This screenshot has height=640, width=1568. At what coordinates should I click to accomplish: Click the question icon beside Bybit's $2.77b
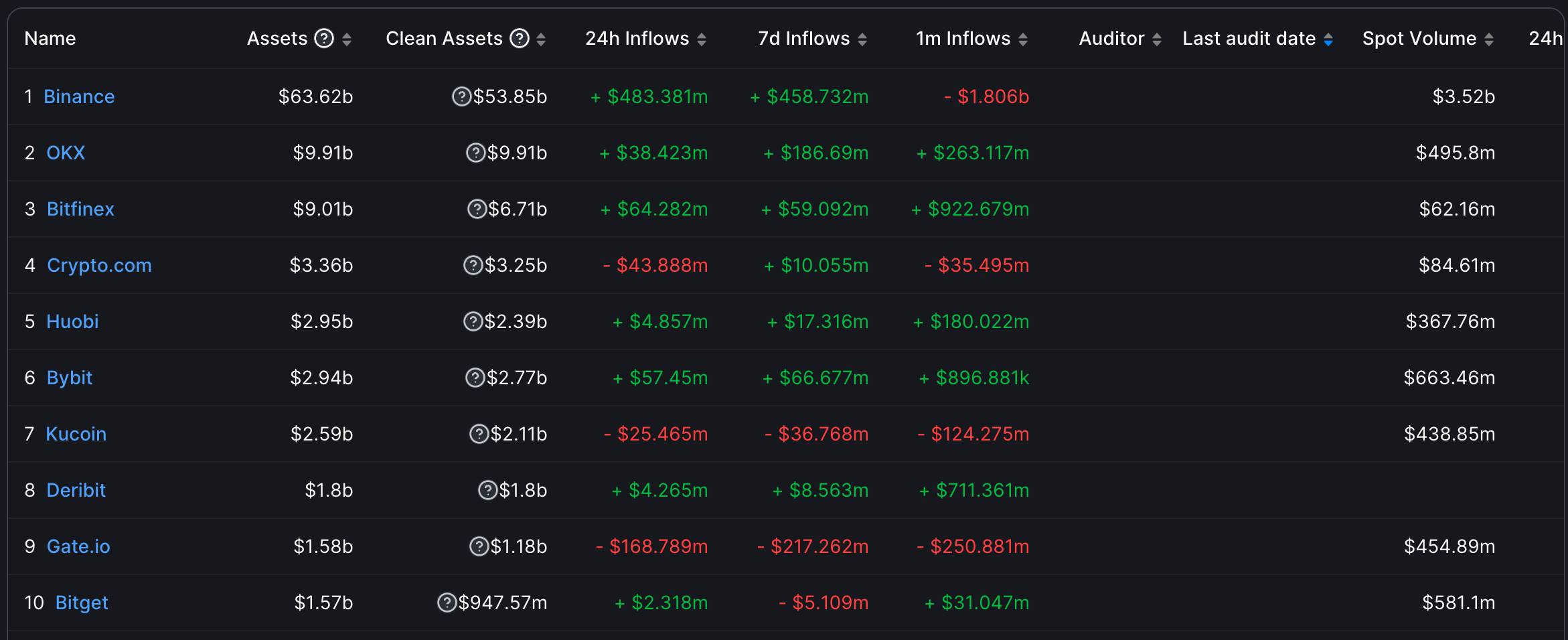click(475, 378)
